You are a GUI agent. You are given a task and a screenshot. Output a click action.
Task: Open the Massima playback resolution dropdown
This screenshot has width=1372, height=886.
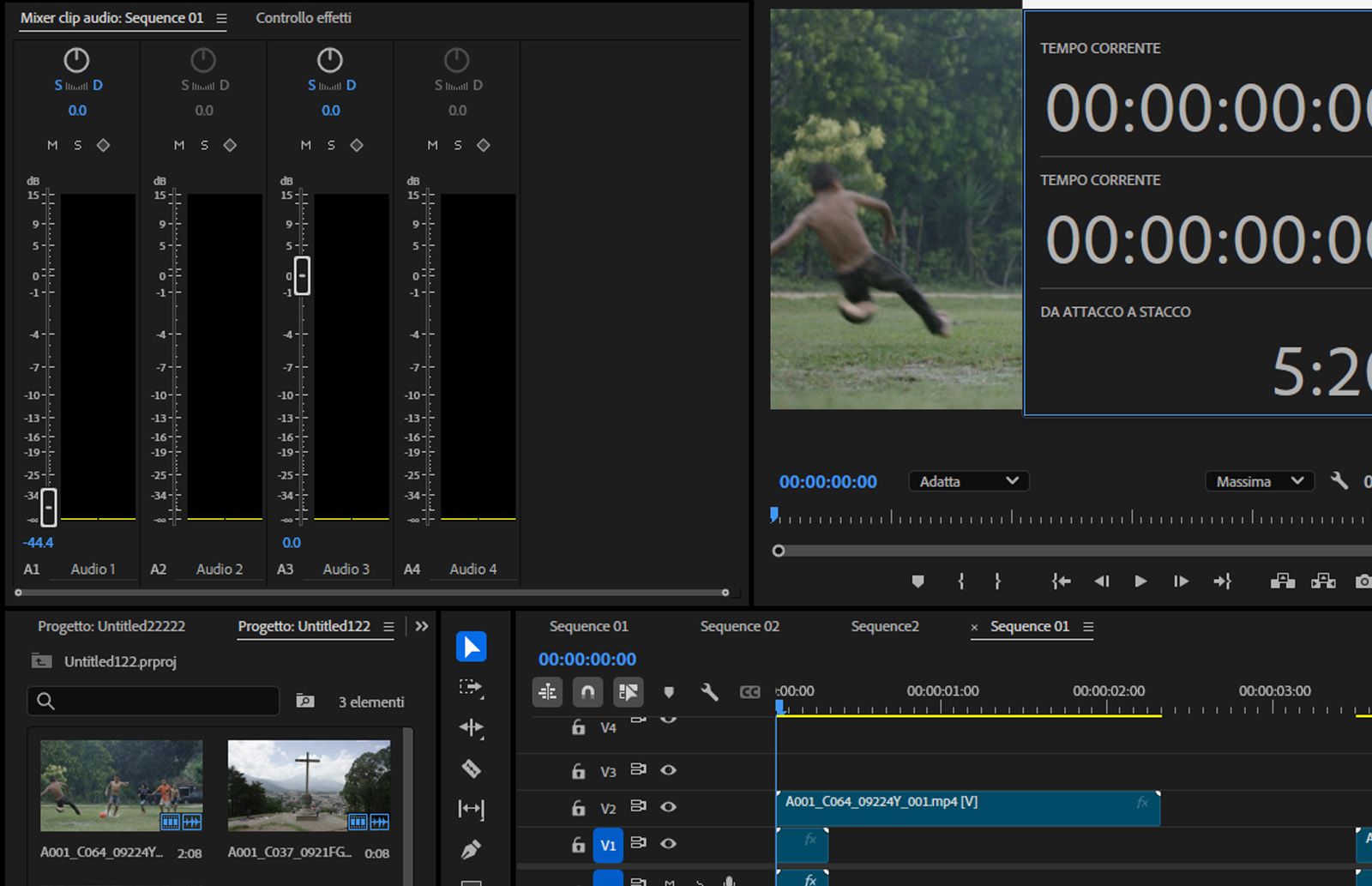coord(1259,481)
